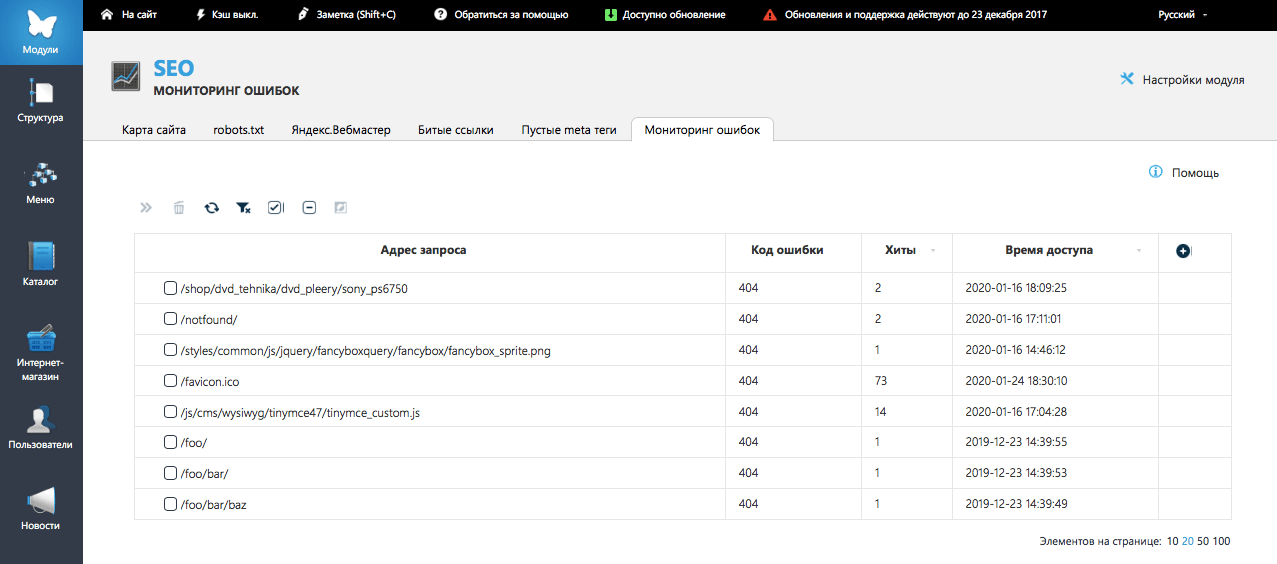1277x564 pixels.
Task: Check the /shop/dvd_tehnika/dvd_pleery/sony_ps6750 row checkbox
Action: point(170,288)
